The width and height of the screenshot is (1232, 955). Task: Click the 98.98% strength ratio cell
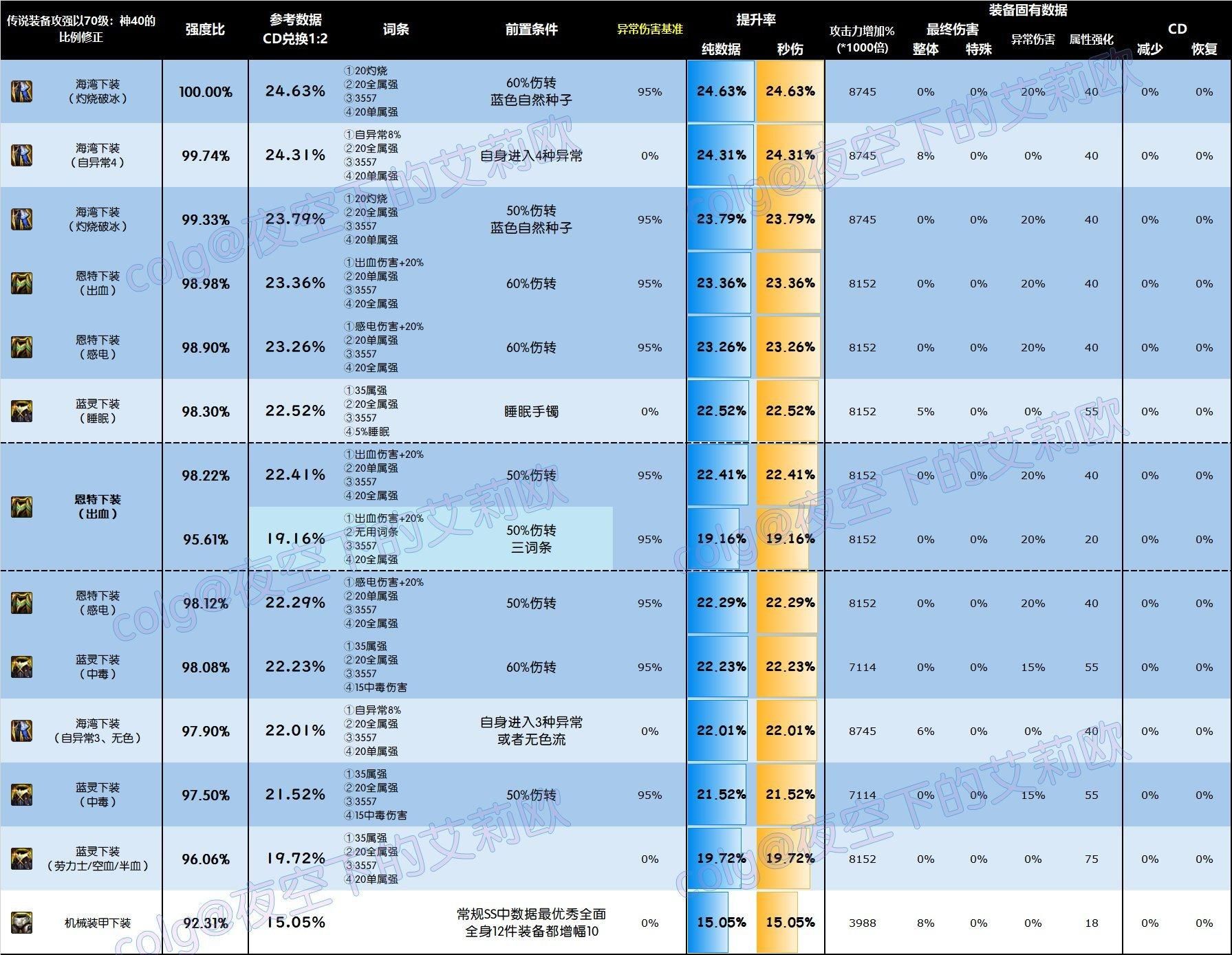point(205,283)
